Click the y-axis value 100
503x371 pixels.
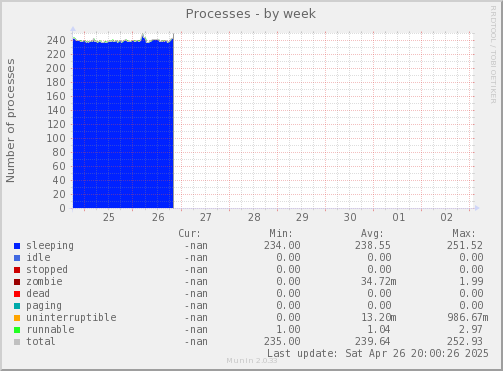point(56,138)
